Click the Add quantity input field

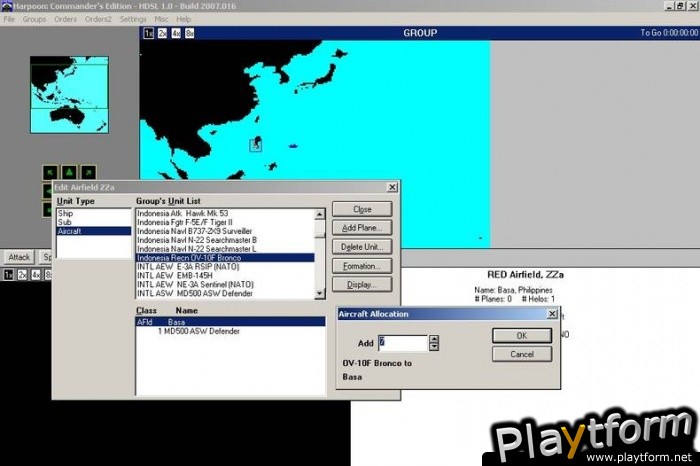[403, 343]
